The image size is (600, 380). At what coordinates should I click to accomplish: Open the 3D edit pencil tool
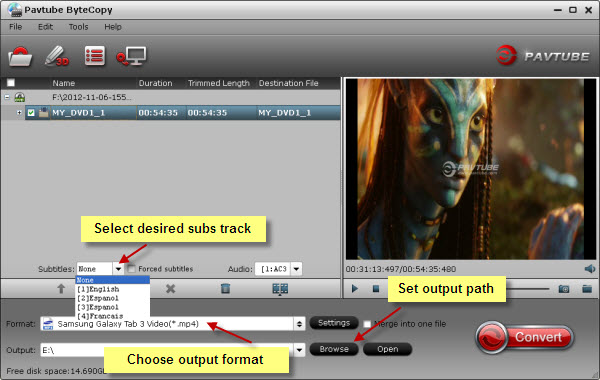tap(57, 56)
